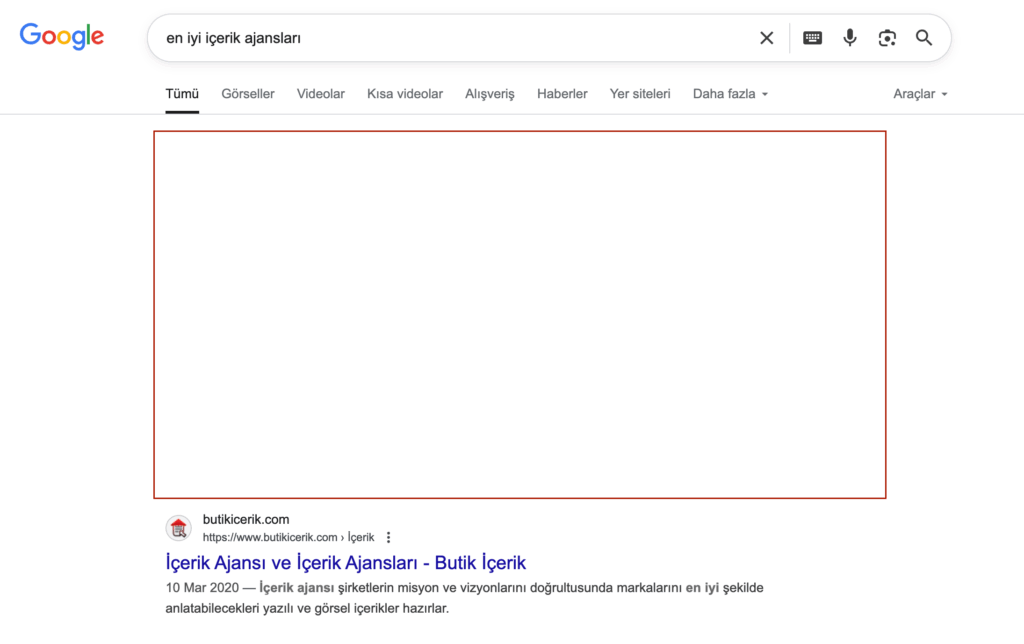
Task: Open 'İçerik Ajansı ve İçerik Ajansları - Butik İçerik' result
Action: [345, 562]
